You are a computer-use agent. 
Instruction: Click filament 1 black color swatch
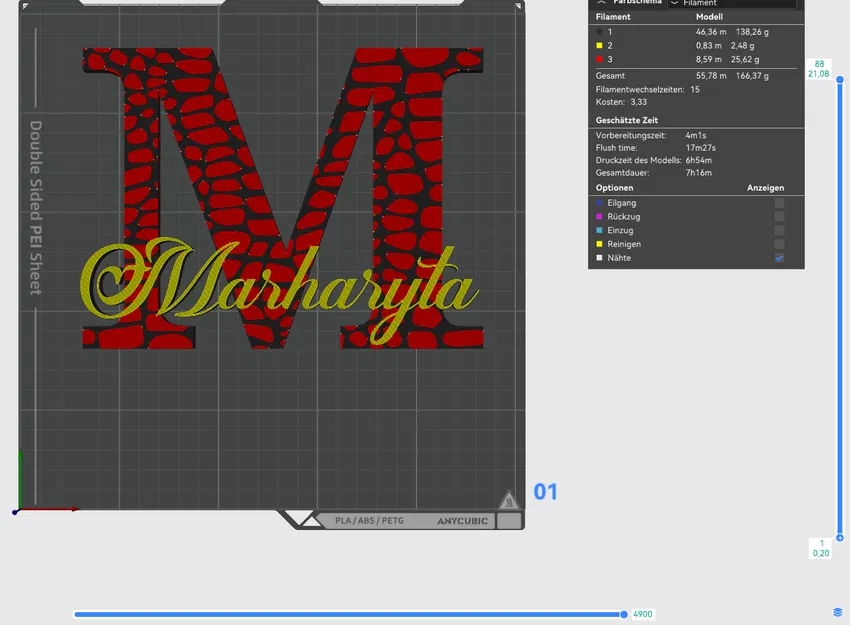(599, 32)
